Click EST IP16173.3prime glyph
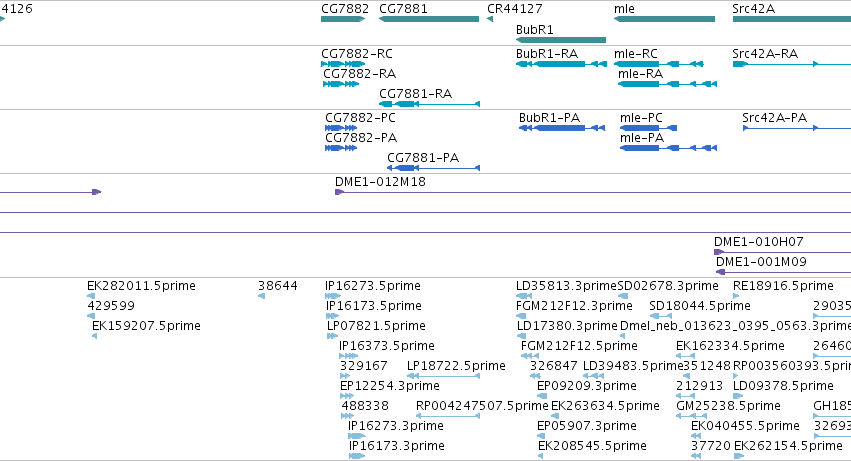This screenshot has width=851, height=461. (357, 456)
